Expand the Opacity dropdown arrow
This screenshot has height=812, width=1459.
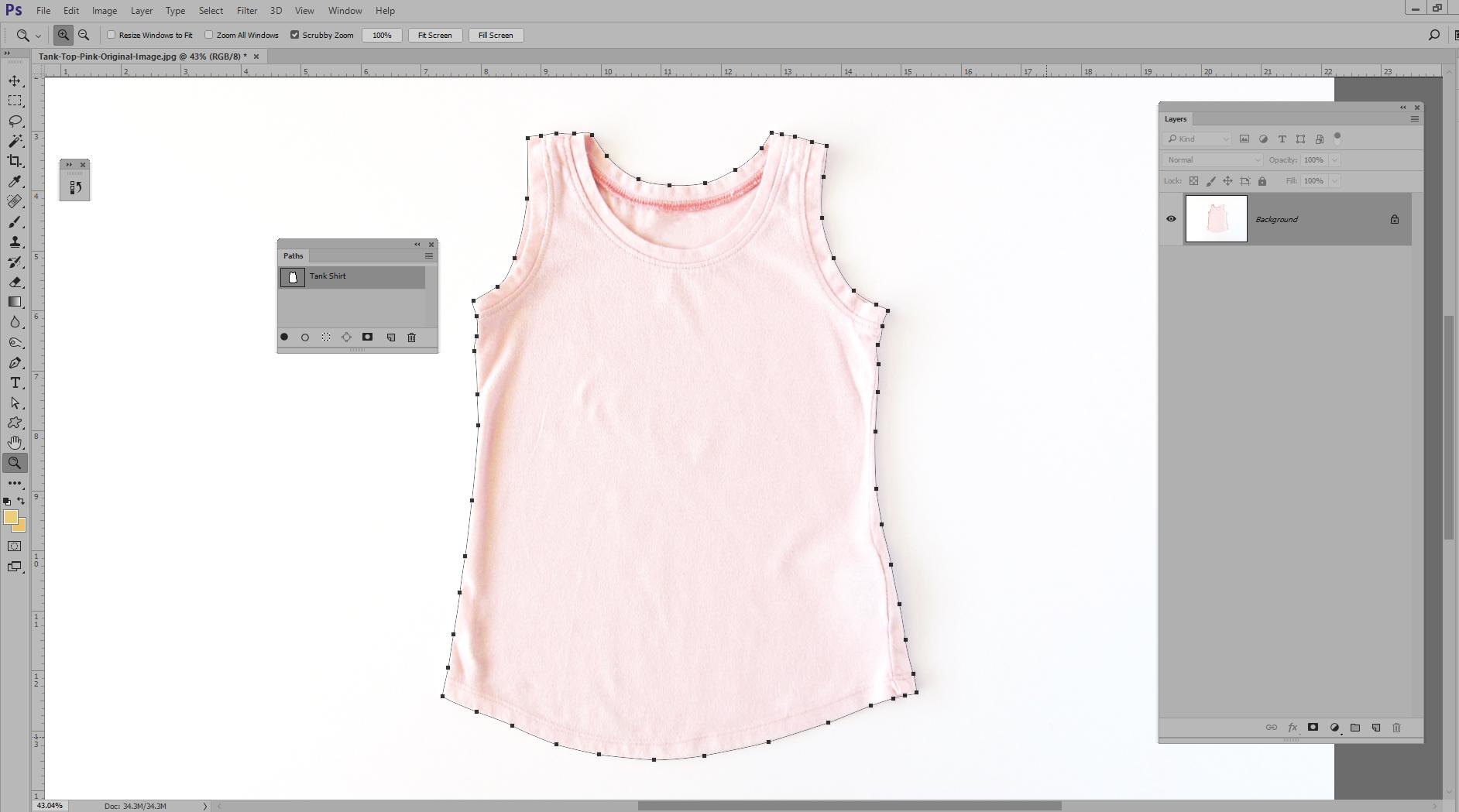click(1334, 159)
